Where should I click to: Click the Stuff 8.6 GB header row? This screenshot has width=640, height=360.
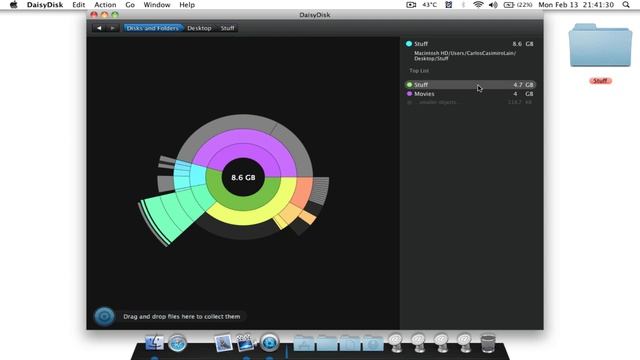469,44
